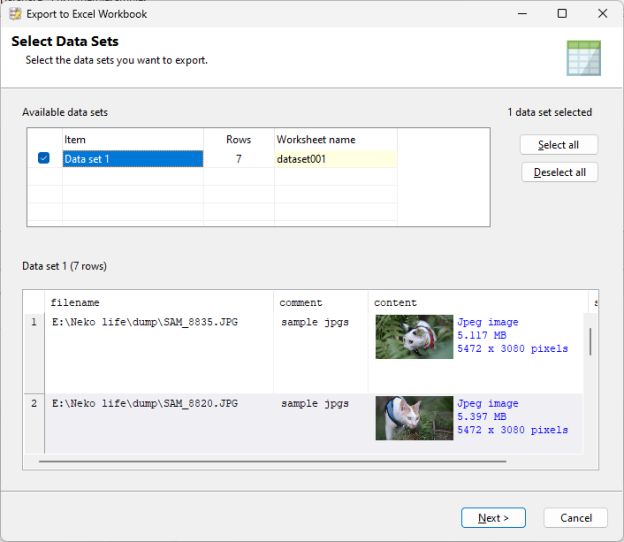Click the sample jpgs comment in row 1

(x=315, y=322)
